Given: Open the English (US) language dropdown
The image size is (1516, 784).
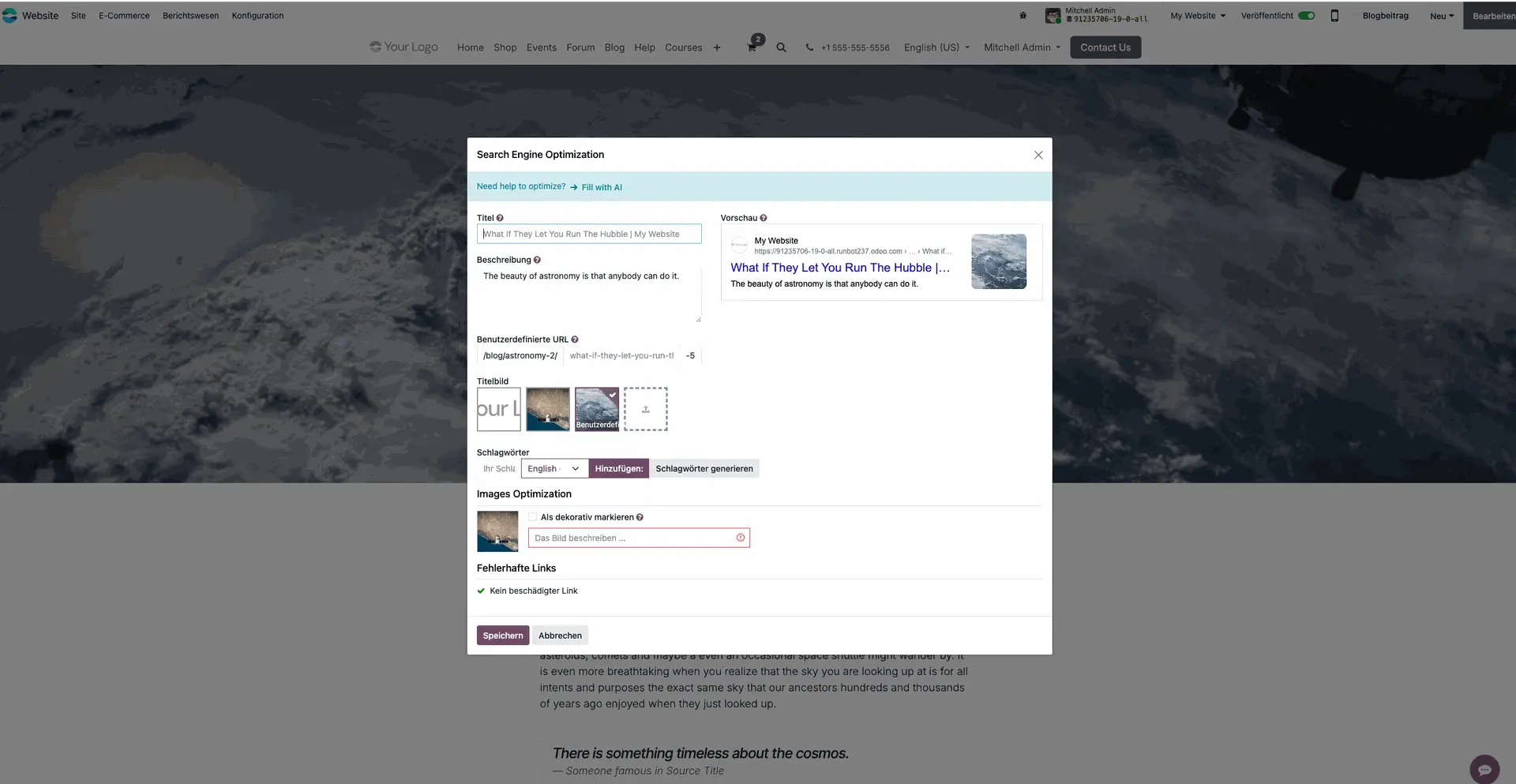Looking at the screenshot, I should (936, 47).
